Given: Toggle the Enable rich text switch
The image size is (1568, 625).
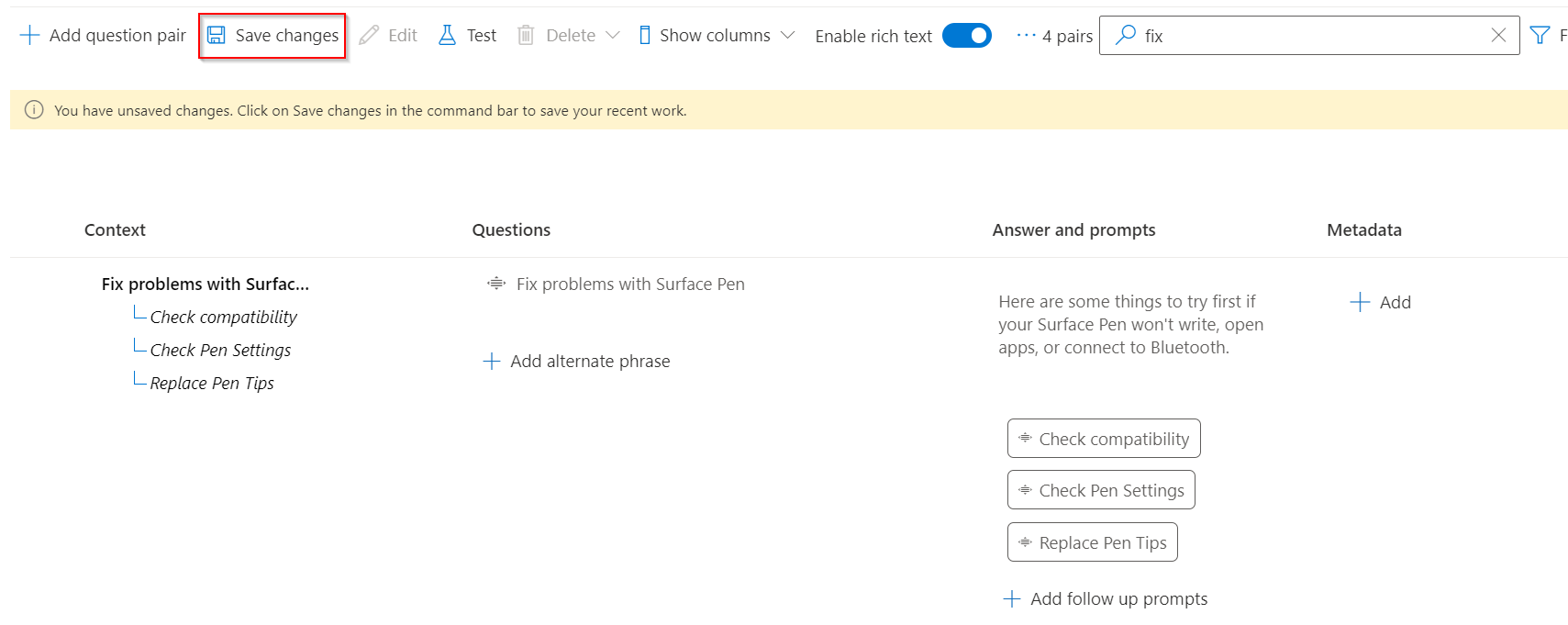Looking at the screenshot, I should coord(967,36).
